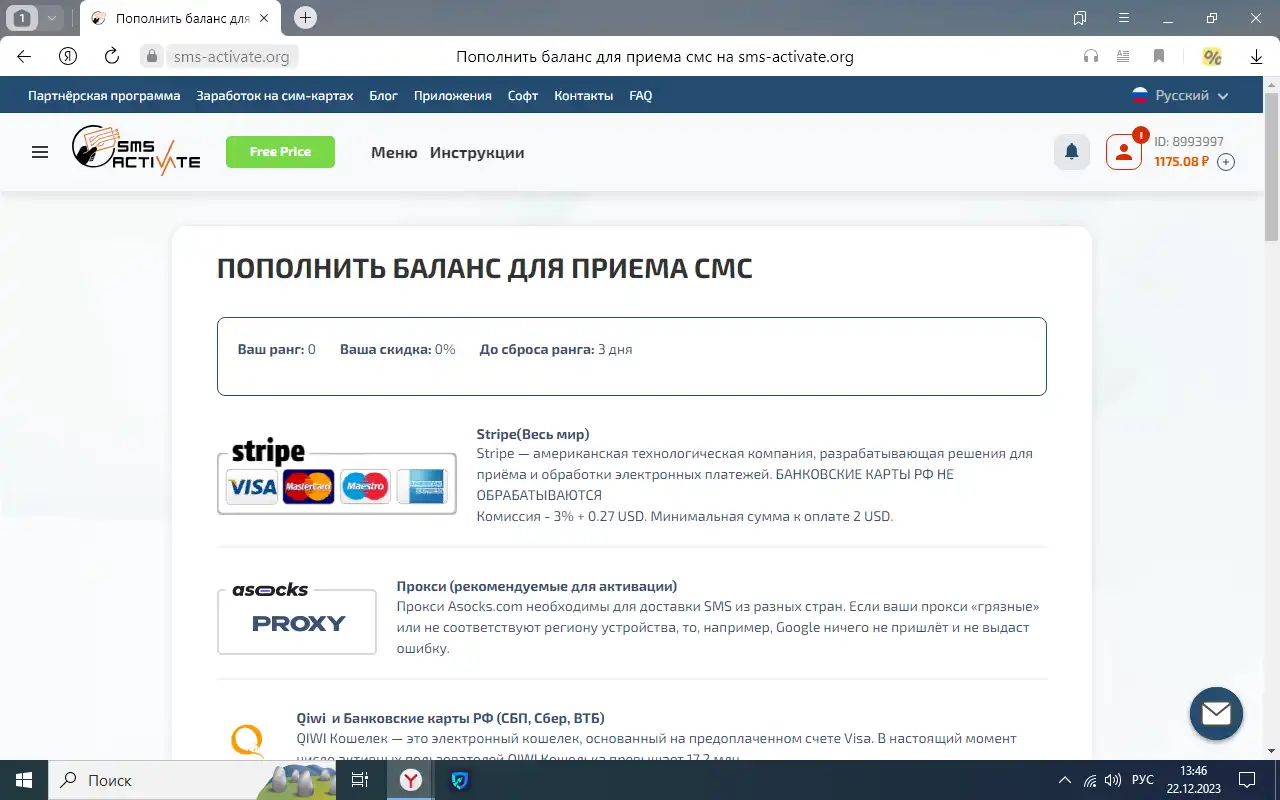Show hidden system tray icons
The width and height of the screenshot is (1280, 800).
coord(1065,780)
